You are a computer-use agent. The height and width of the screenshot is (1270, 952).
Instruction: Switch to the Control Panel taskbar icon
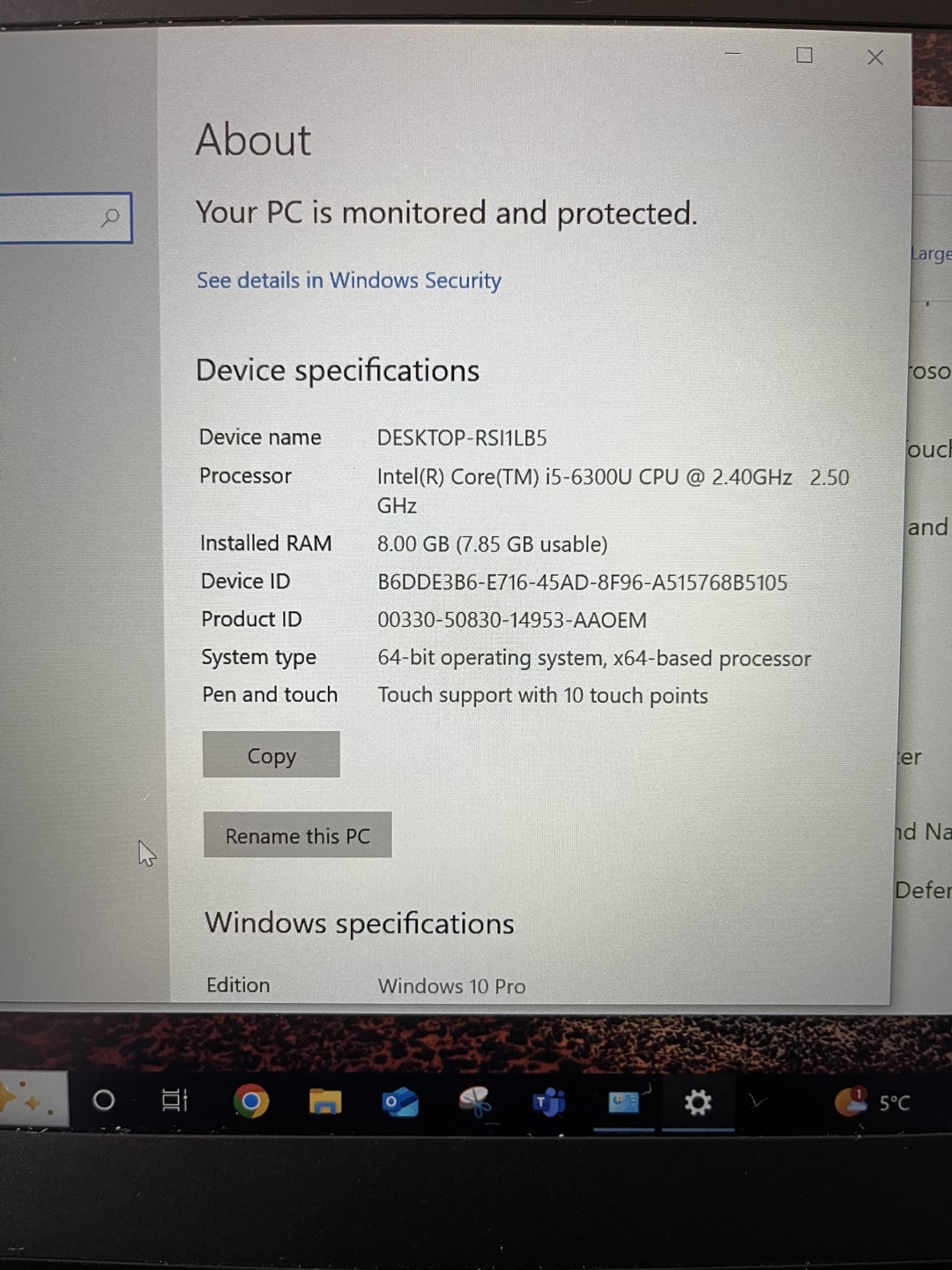624,1102
